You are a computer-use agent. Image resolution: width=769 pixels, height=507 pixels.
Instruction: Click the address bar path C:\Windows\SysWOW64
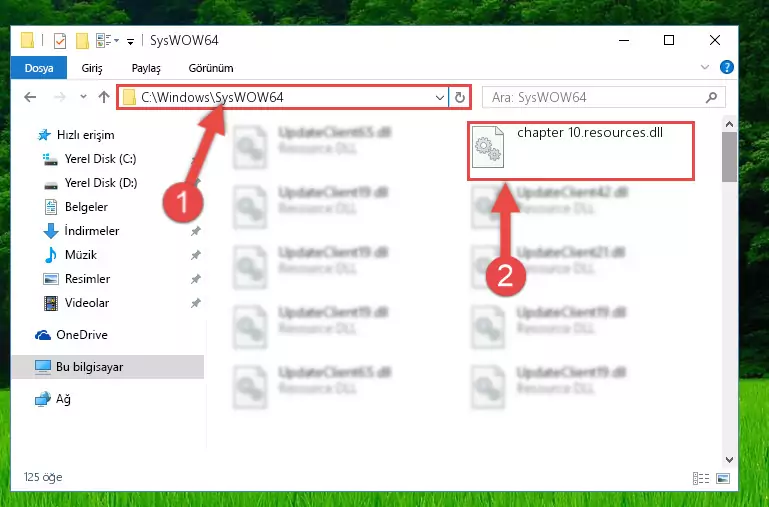(212, 97)
